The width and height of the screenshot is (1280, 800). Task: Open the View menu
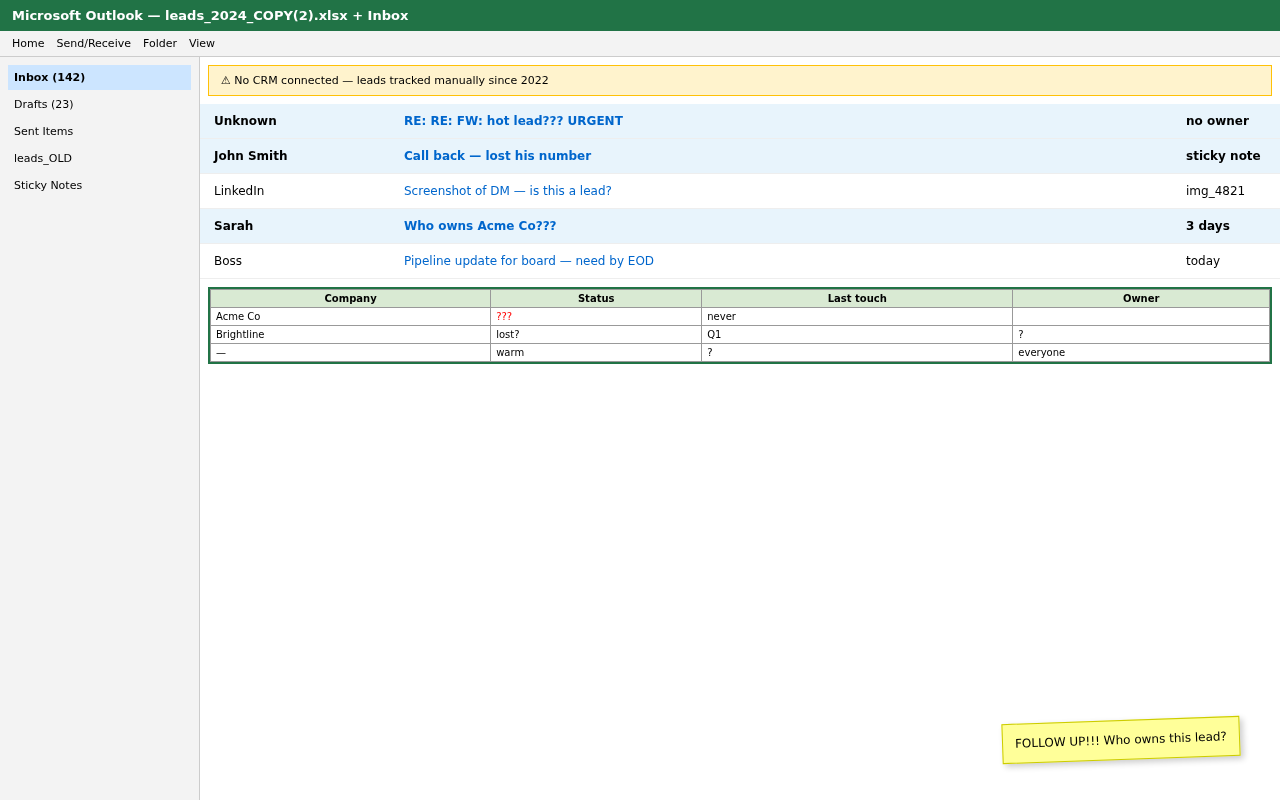(202, 43)
